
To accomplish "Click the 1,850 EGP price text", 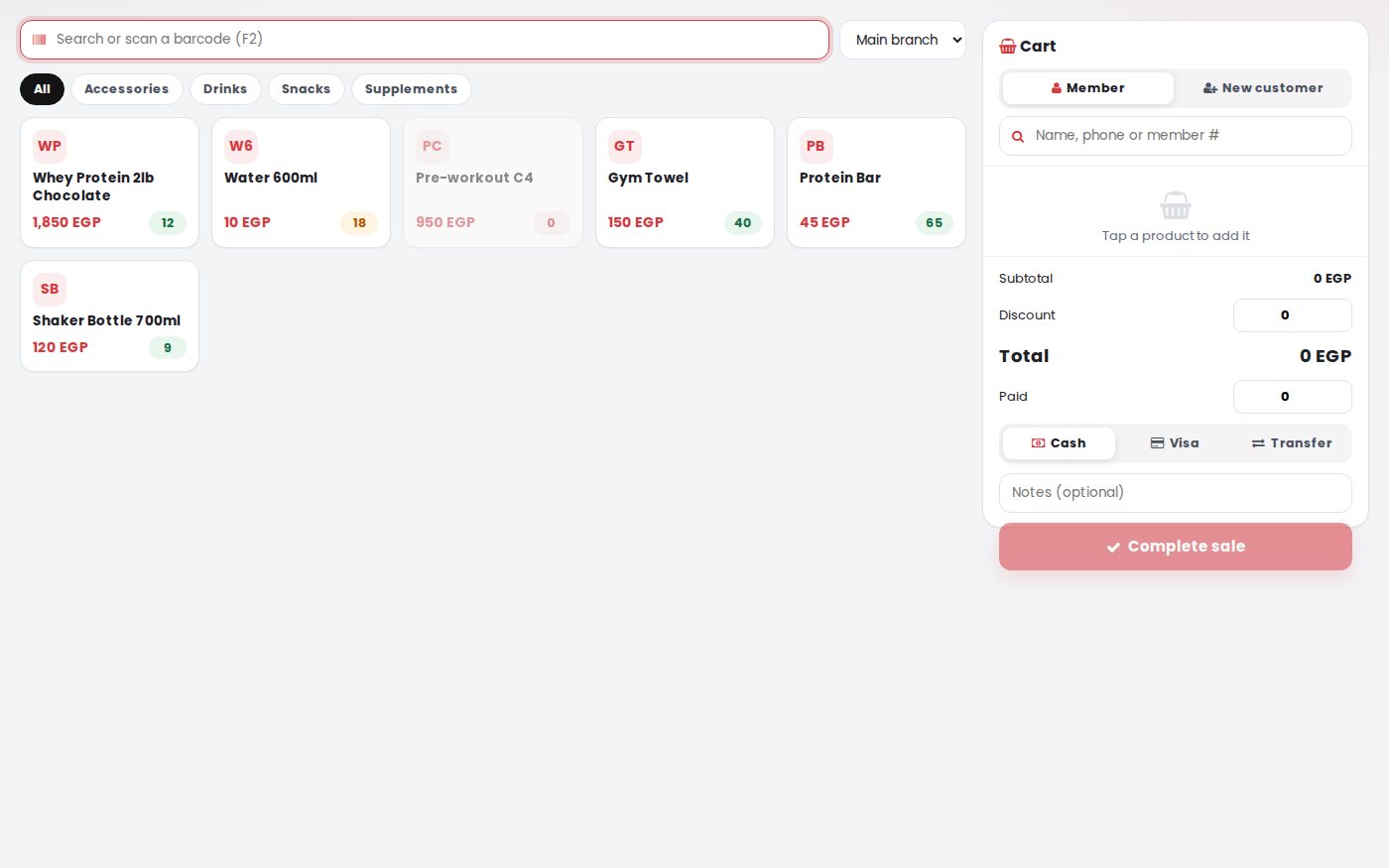I will point(66,222).
